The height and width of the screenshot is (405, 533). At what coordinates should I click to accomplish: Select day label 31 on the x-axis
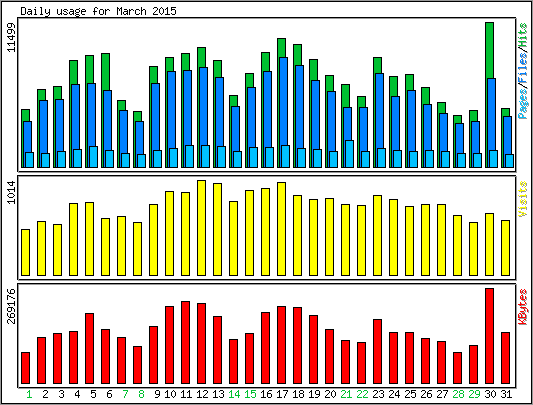click(506, 394)
